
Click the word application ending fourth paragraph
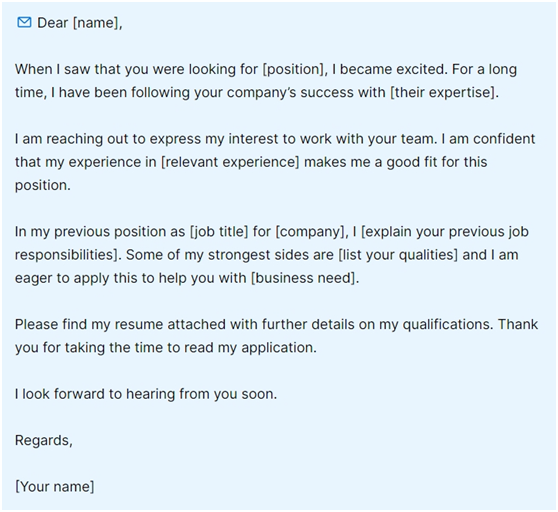coord(277,348)
